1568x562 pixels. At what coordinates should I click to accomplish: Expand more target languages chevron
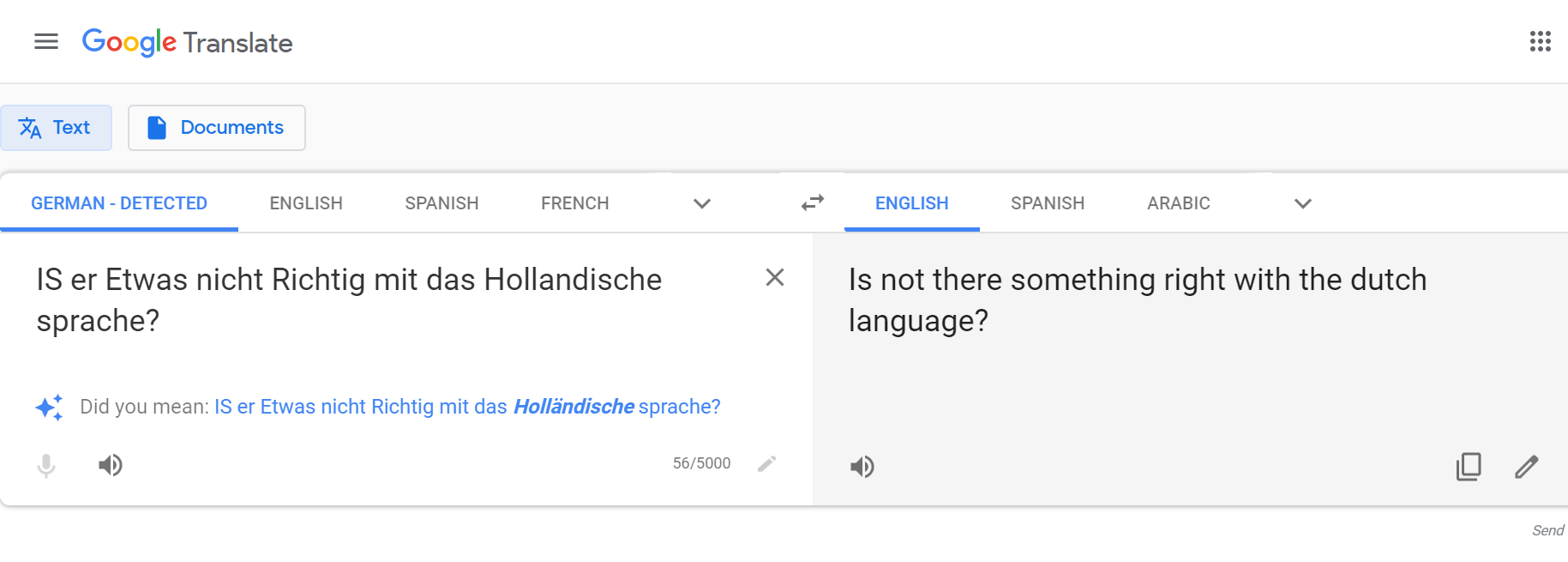click(1303, 203)
